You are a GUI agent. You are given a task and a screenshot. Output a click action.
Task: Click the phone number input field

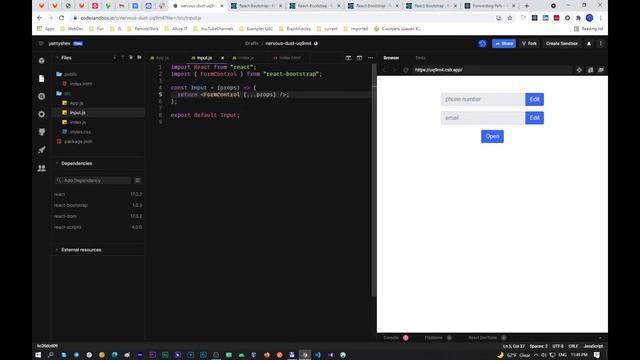[483, 99]
